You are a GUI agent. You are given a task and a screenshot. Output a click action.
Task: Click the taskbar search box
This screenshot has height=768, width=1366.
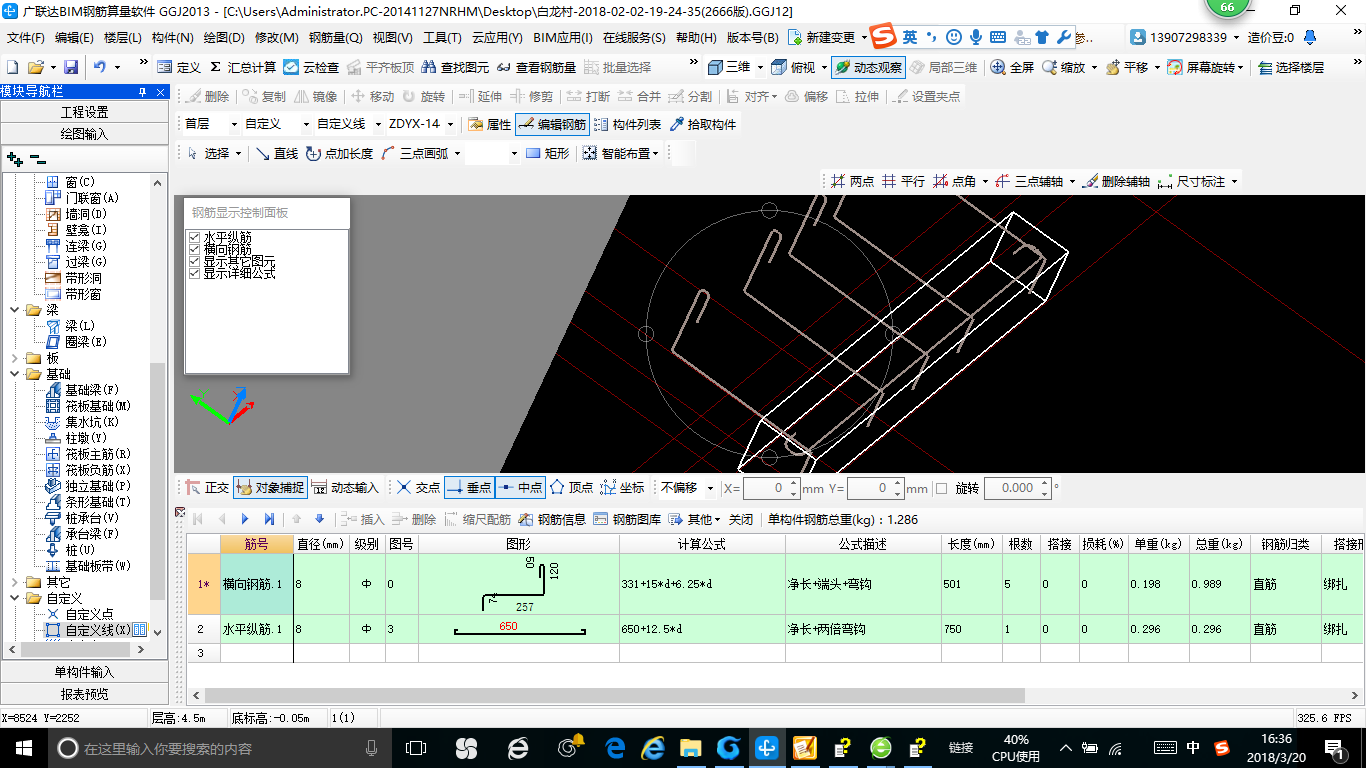pyautogui.click(x=219, y=748)
